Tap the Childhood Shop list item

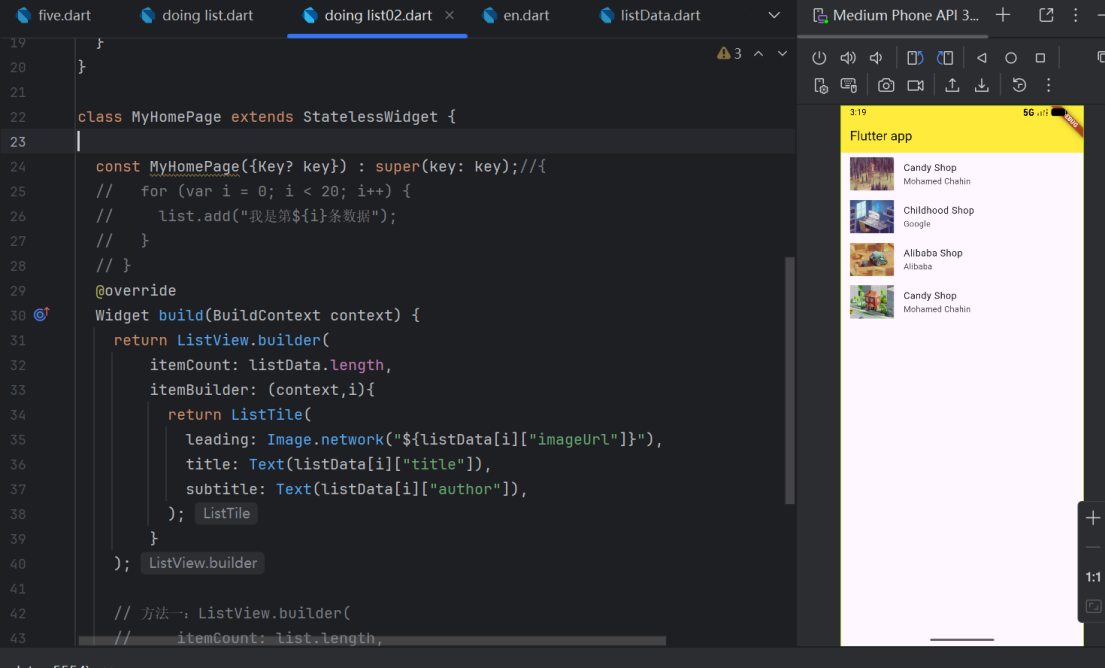point(962,216)
